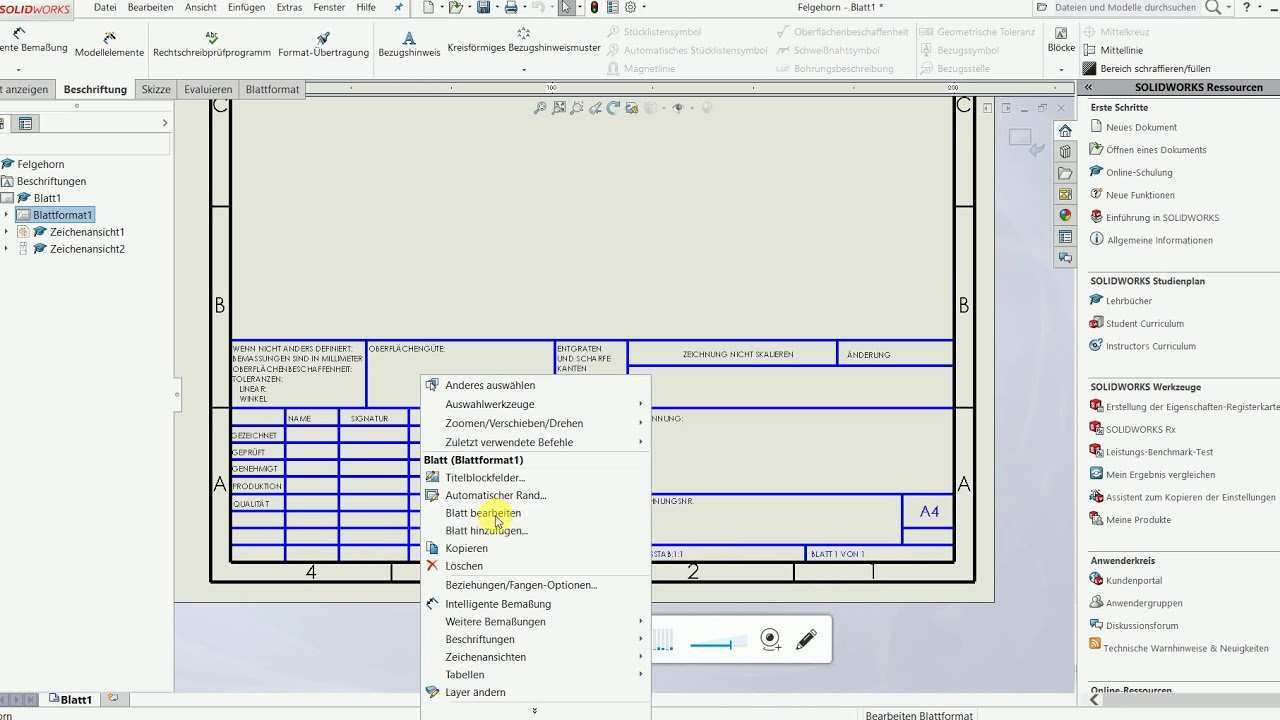Click the Save icon in the top toolbar
The height and width of the screenshot is (720, 1280).
point(484,8)
